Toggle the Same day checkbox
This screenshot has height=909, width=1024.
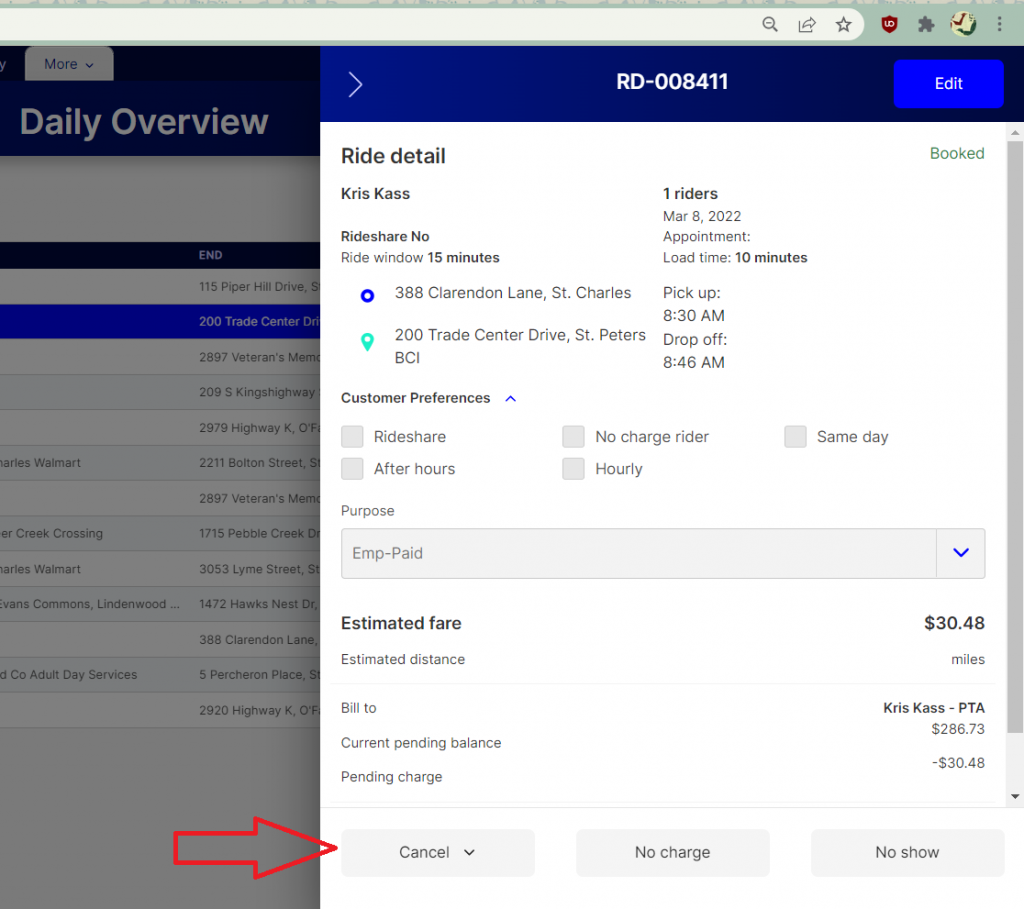(x=795, y=437)
